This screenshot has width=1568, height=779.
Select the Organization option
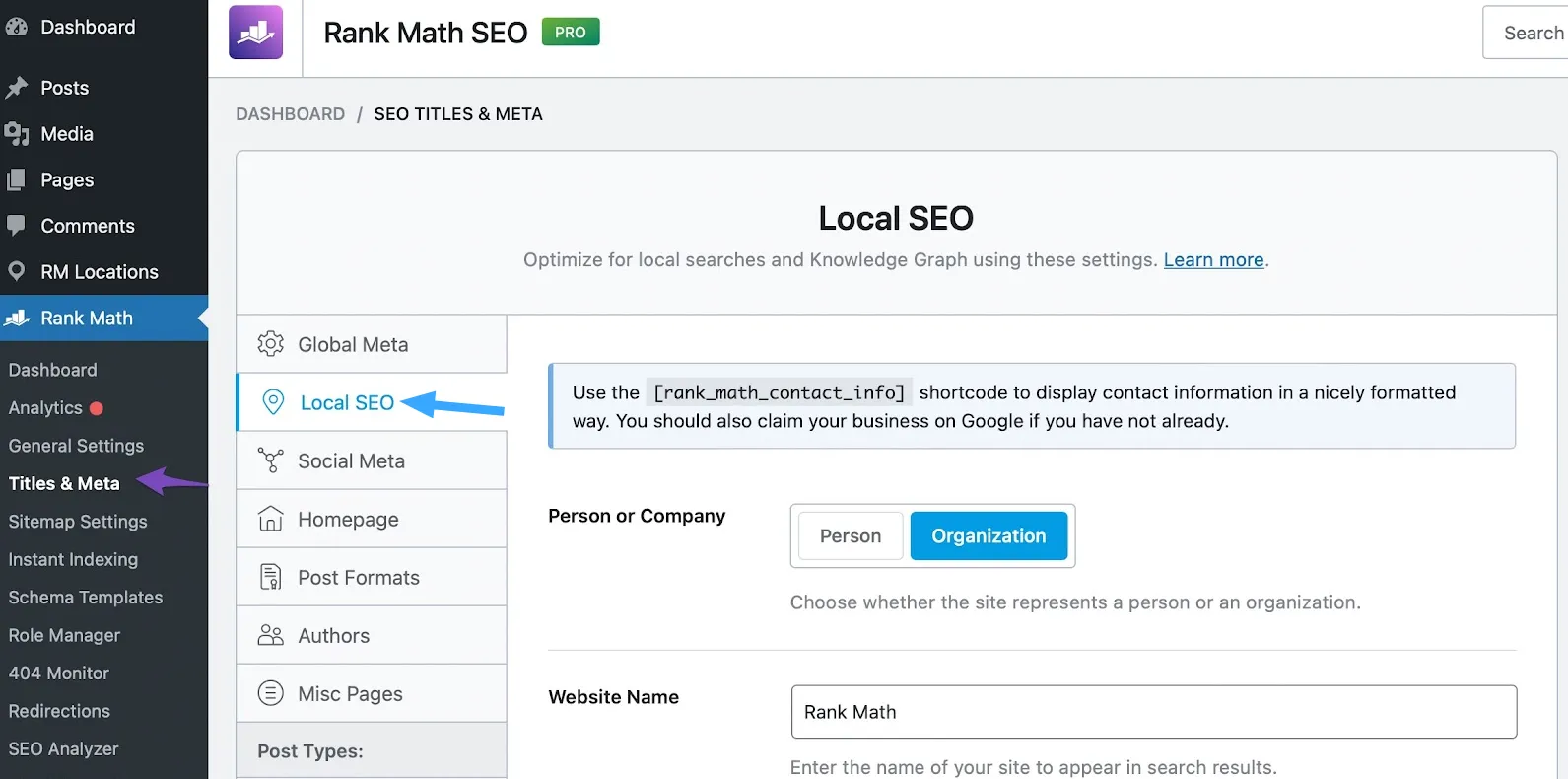point(989,535)
